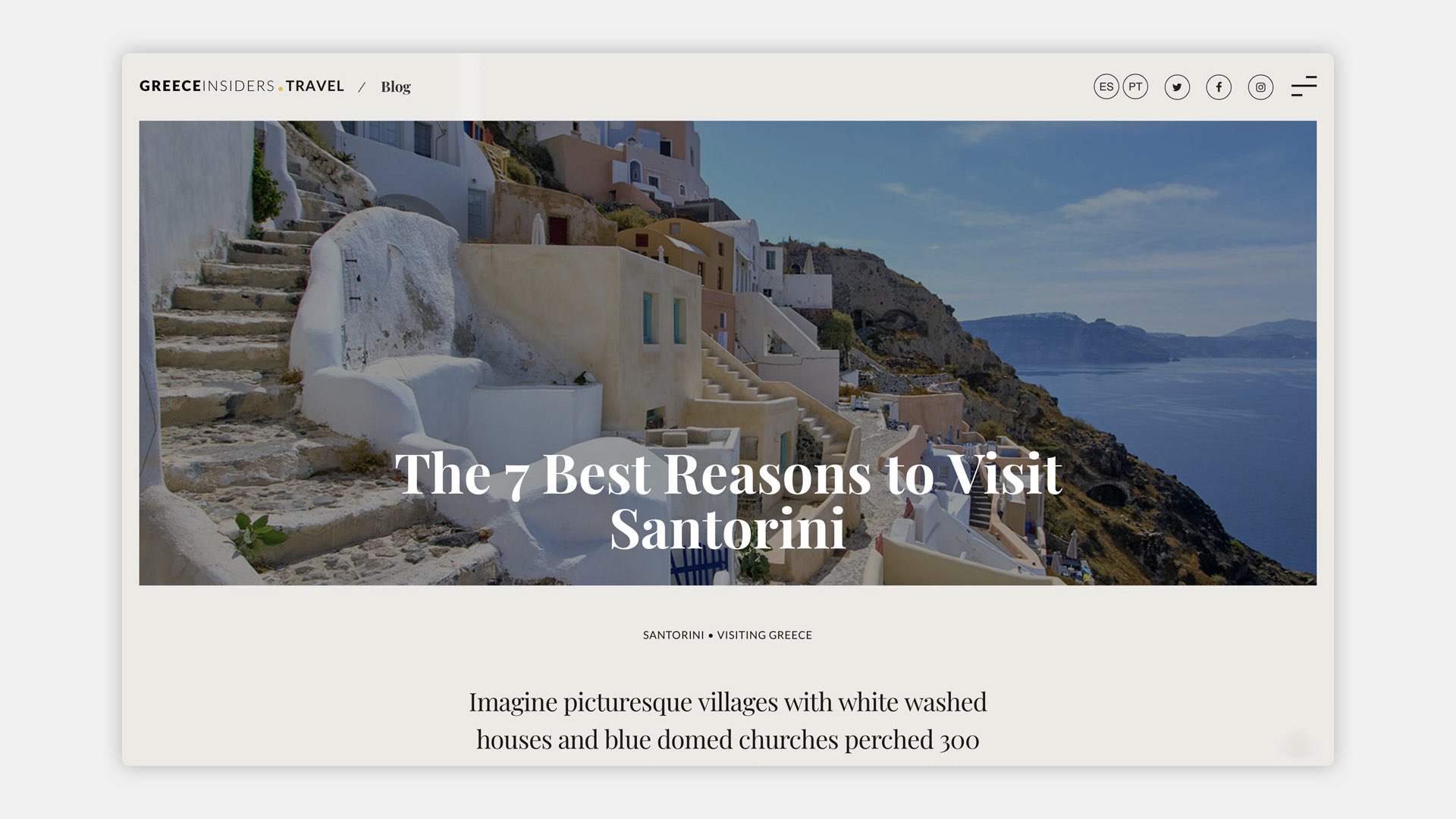Open the Twitter profile icon

[x=1177, y=87]
